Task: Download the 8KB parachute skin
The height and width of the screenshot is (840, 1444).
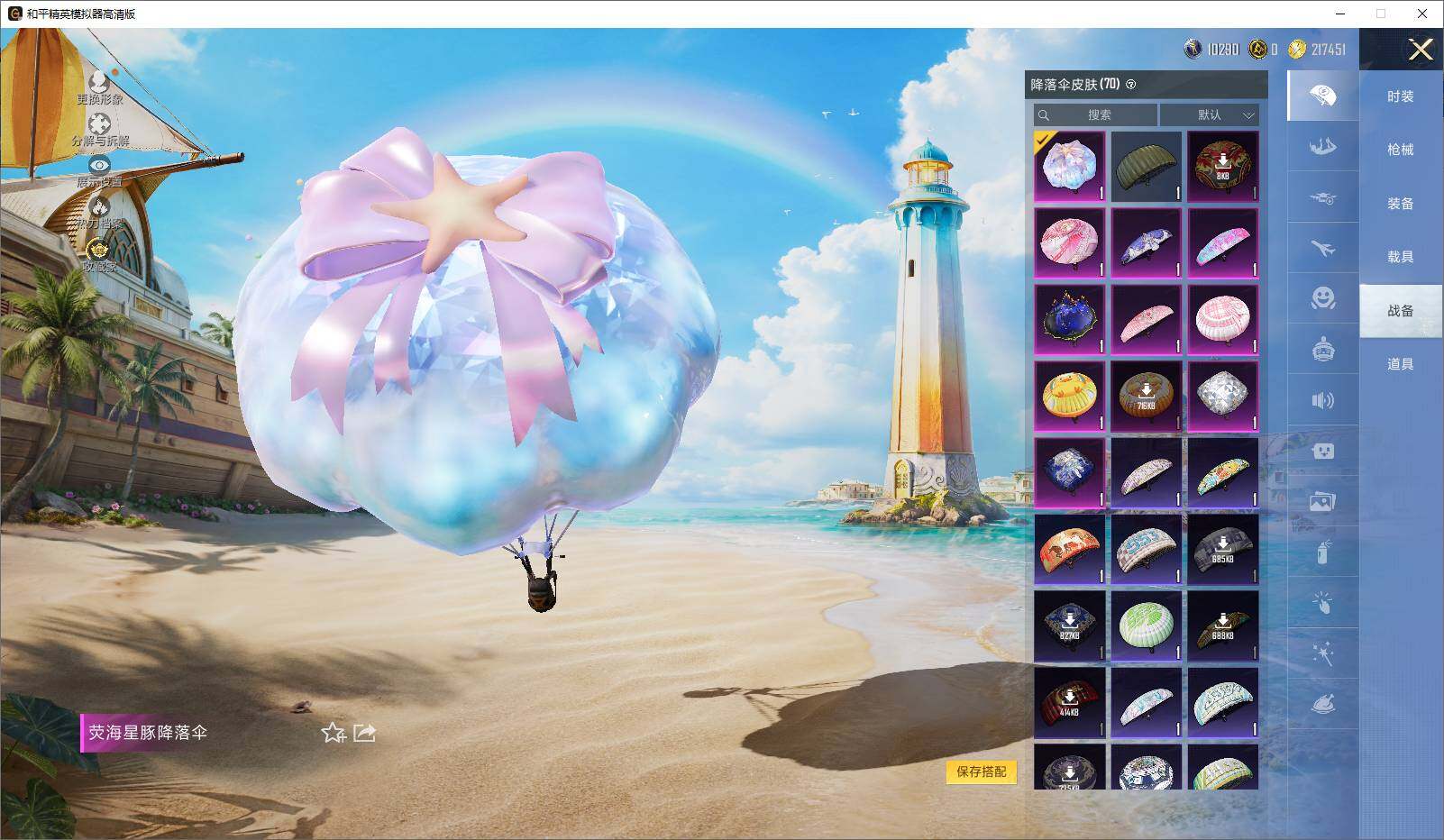Action: (x=1222, y=167)
